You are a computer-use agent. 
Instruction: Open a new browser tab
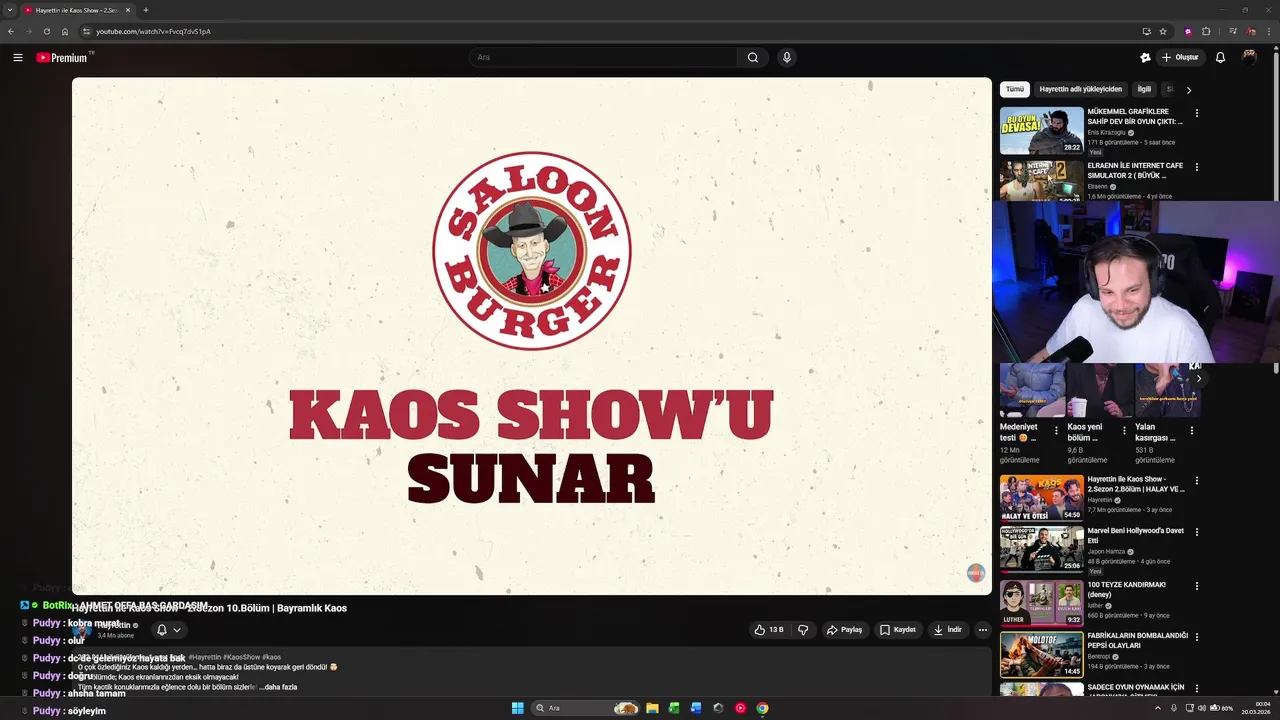[x=146, y=10]
